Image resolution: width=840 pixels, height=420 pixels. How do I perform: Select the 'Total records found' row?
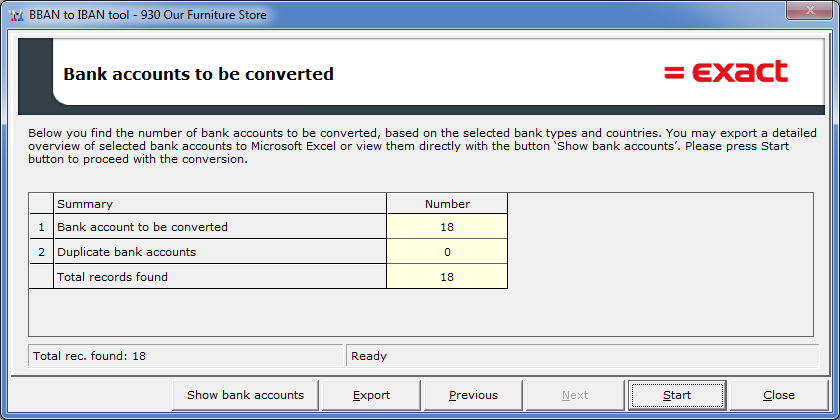coord(268,277)
